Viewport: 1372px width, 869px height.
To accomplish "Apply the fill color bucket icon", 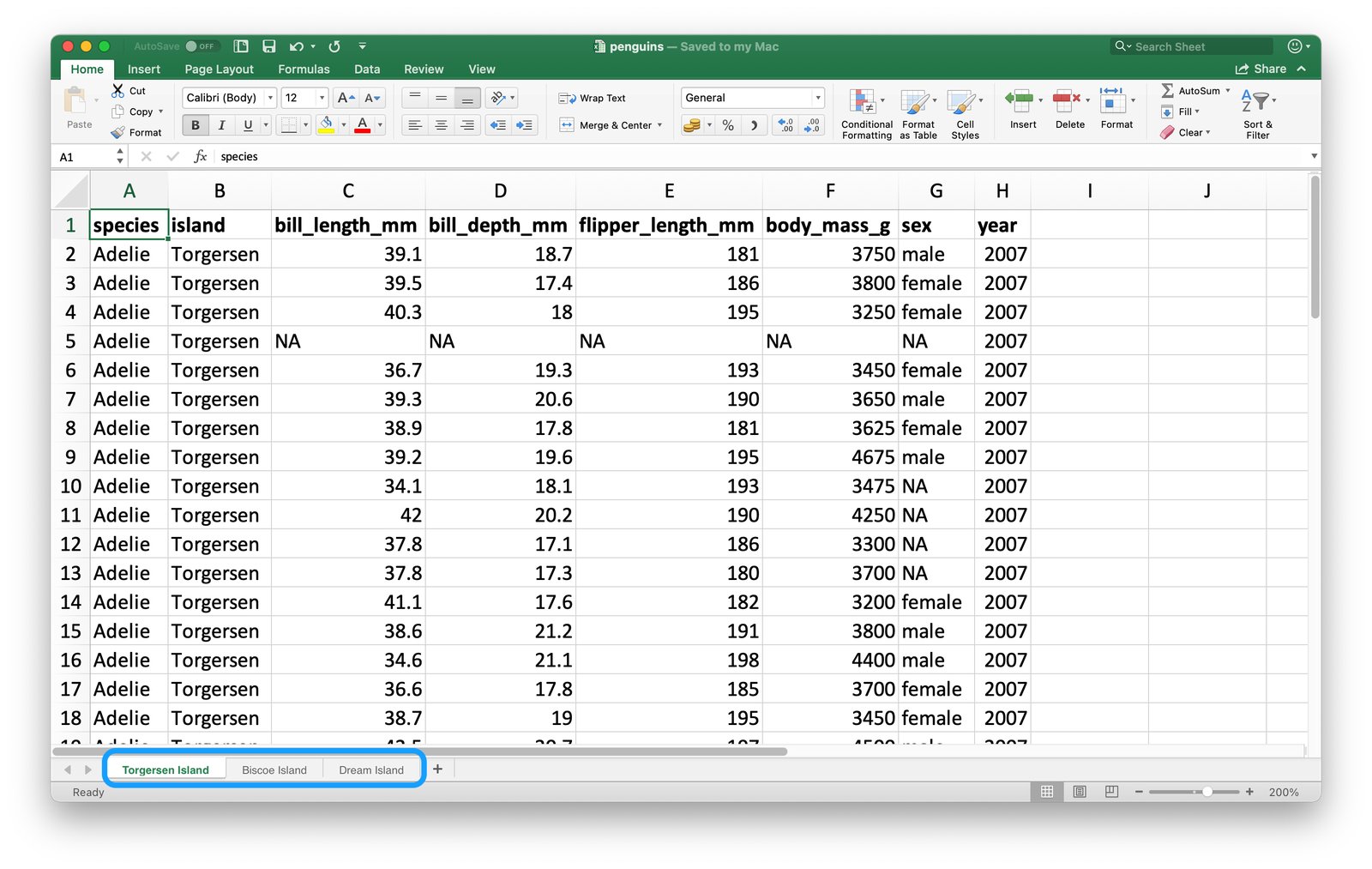I will click(x=327, y=125).
